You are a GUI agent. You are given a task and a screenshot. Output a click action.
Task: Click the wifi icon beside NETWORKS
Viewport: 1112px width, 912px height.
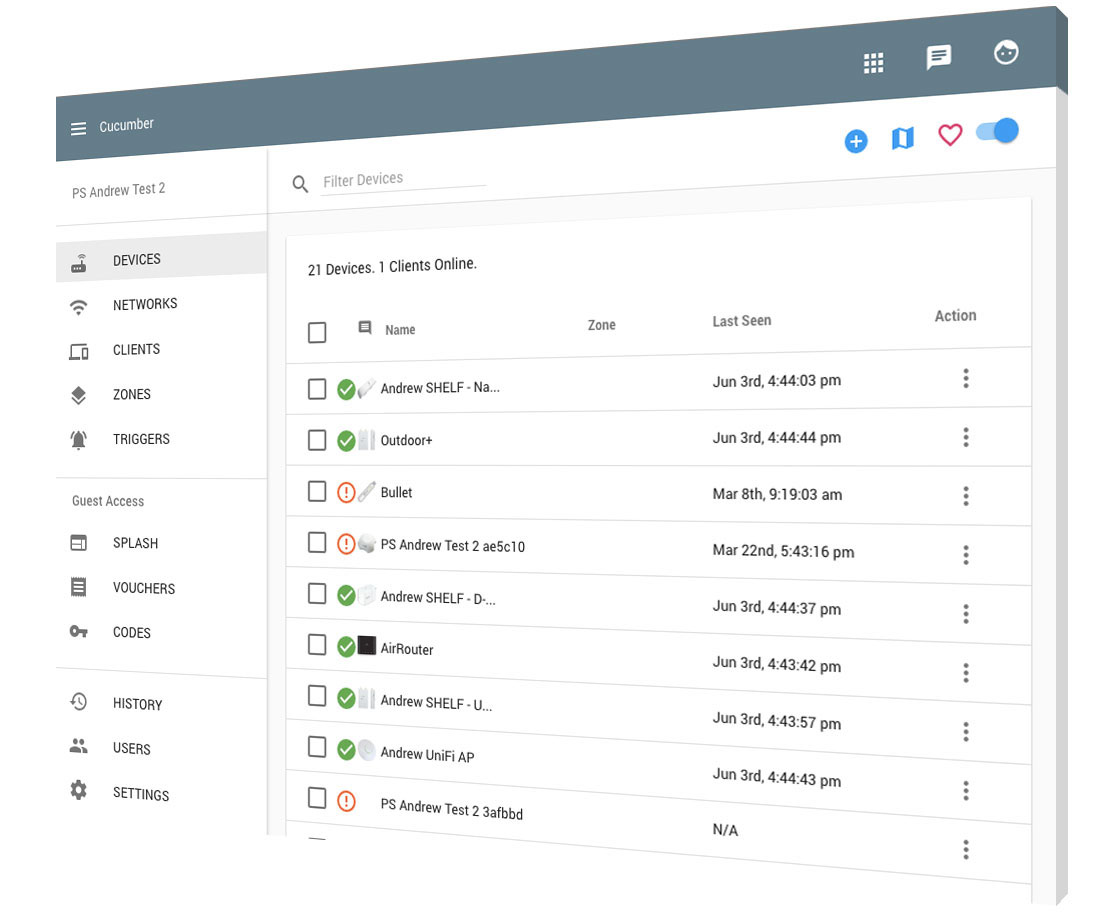coord(79,307)
